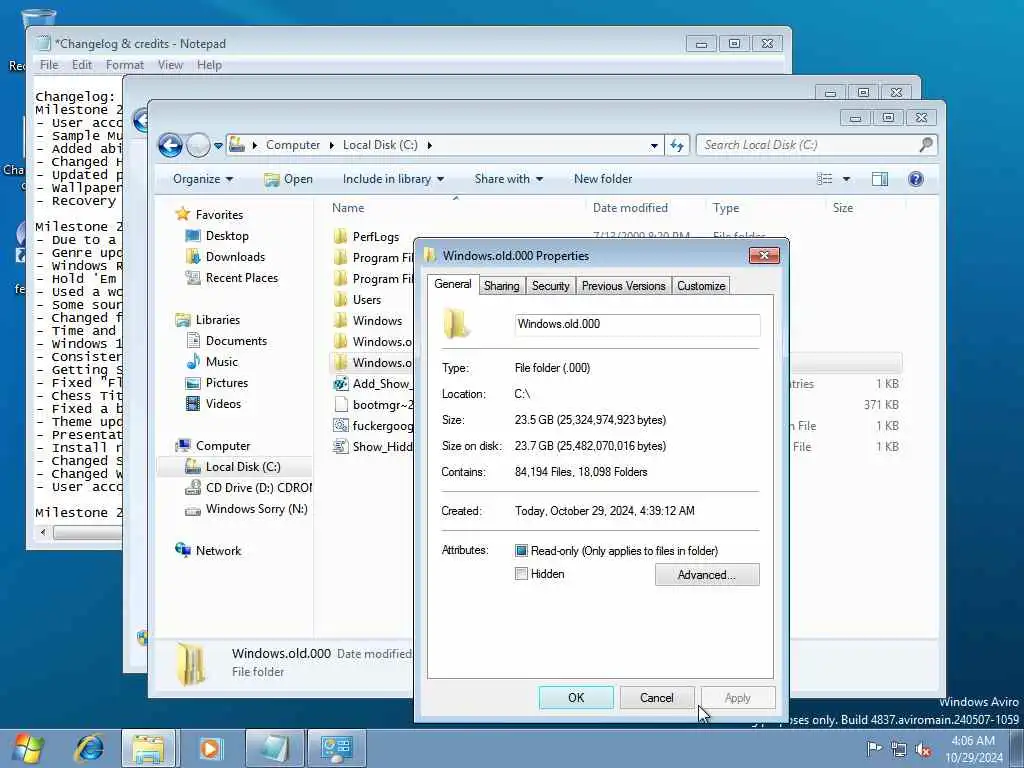
Task: Click OK in the Properties dialog
Action: pos(576,697)
